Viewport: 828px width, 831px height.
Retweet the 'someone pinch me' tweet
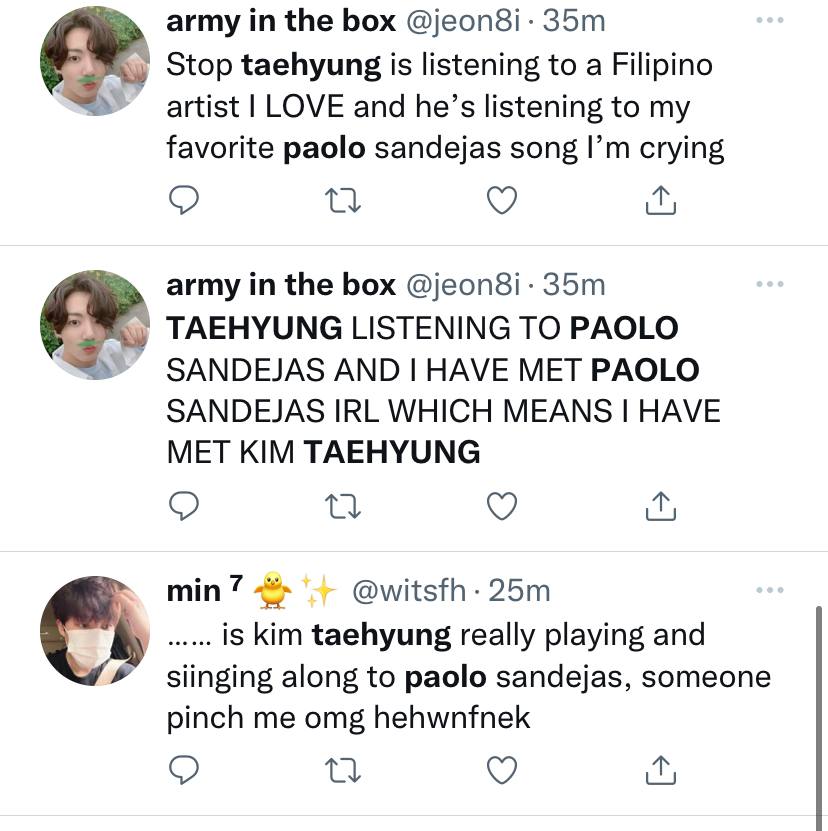coord(342,770)
